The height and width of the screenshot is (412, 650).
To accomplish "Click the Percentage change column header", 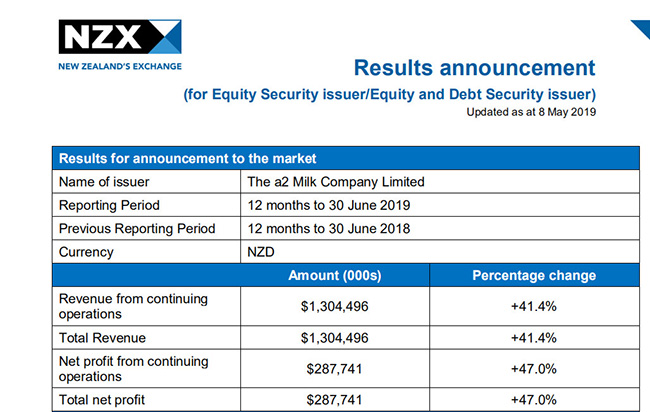I will pos(534,276).
